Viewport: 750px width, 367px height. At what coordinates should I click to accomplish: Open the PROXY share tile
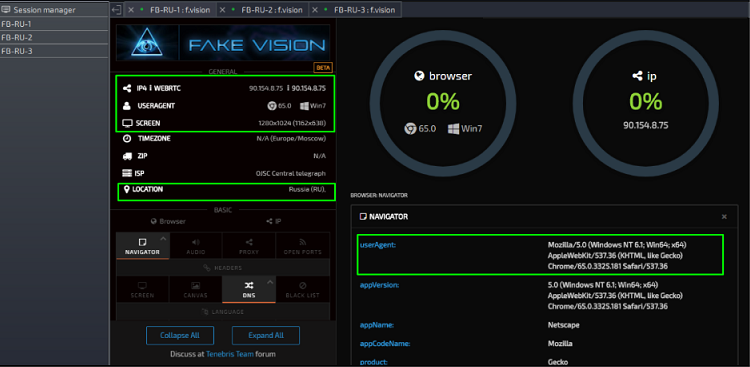[249, 246]
